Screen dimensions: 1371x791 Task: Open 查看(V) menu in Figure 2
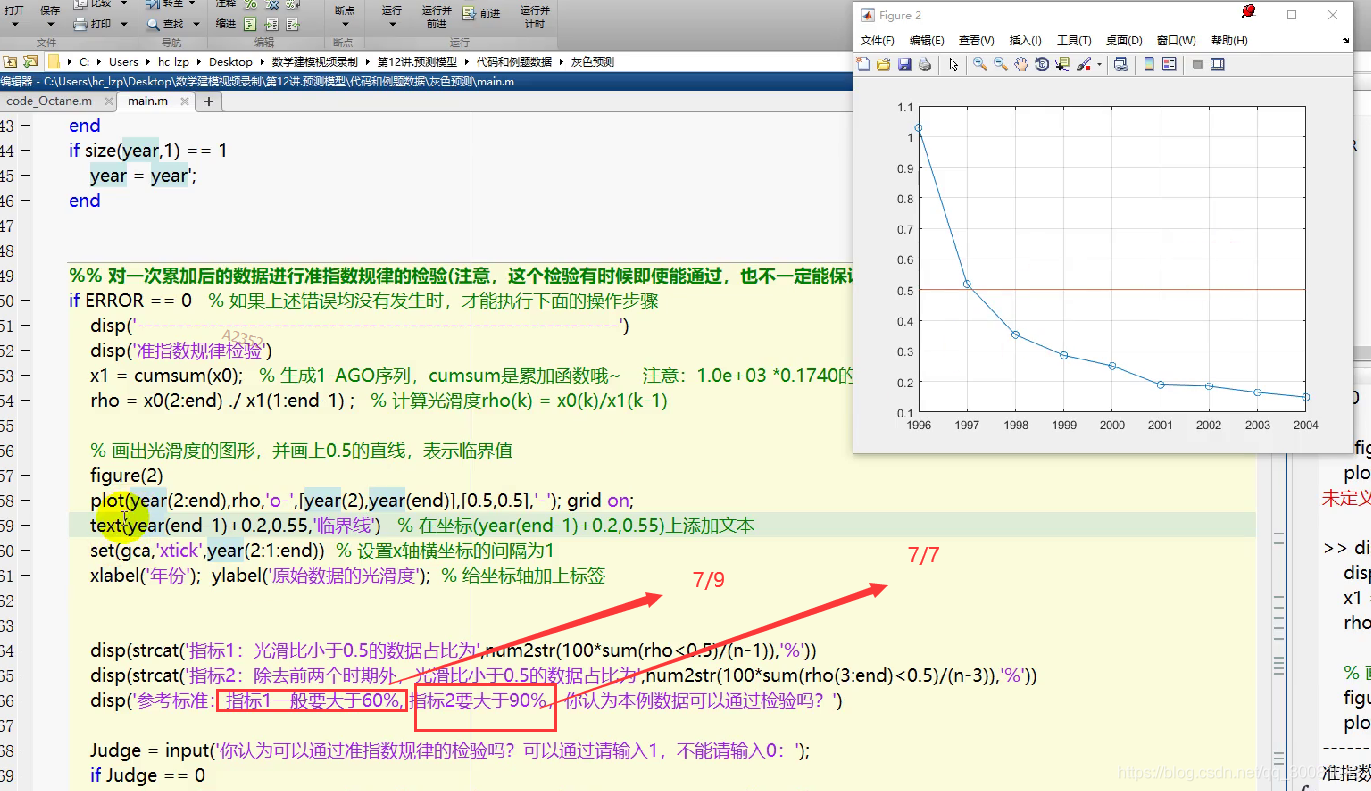[x=976, y=40]
